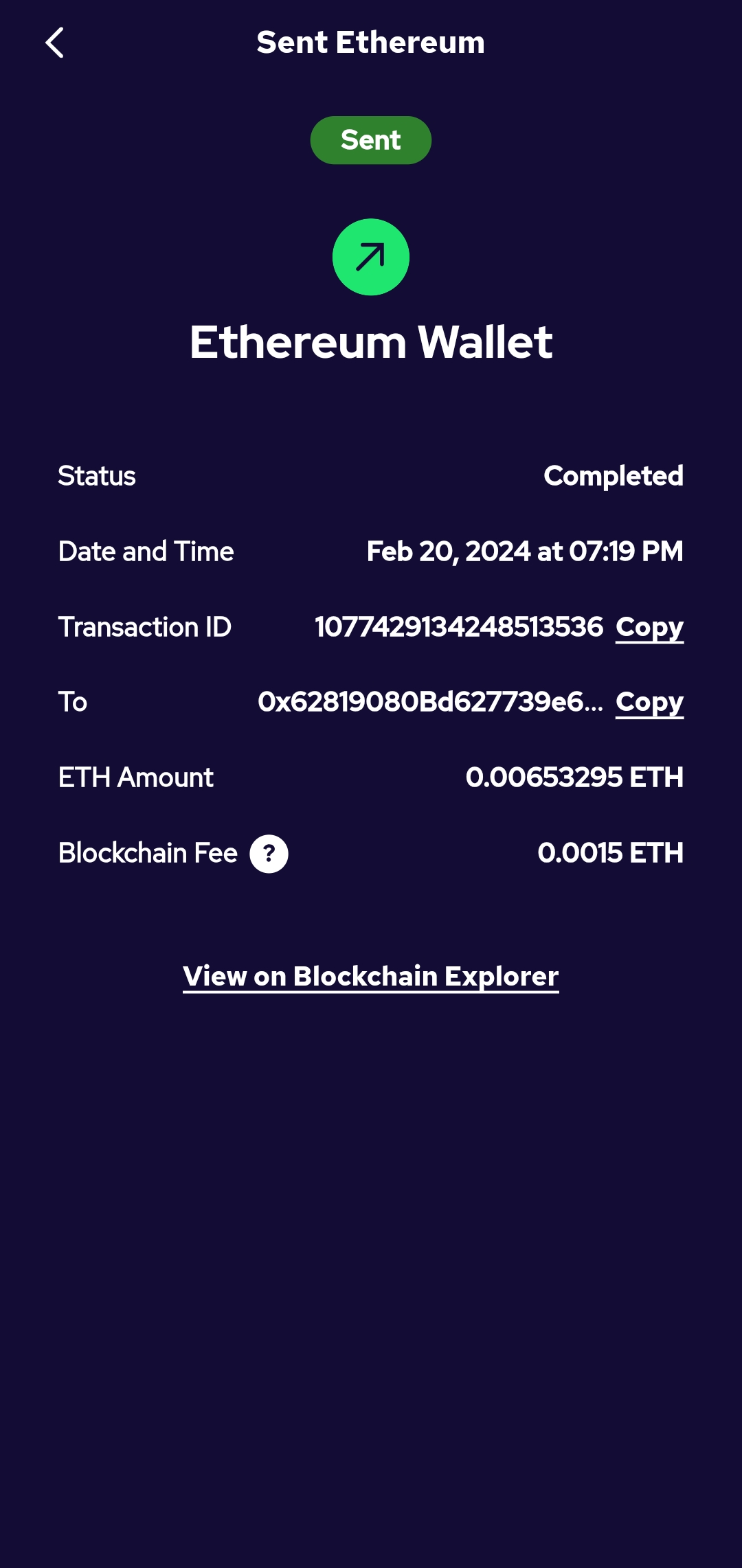Select the 0.00653295 ETH amount
The image size is (742, 1568).
(574, 777)
